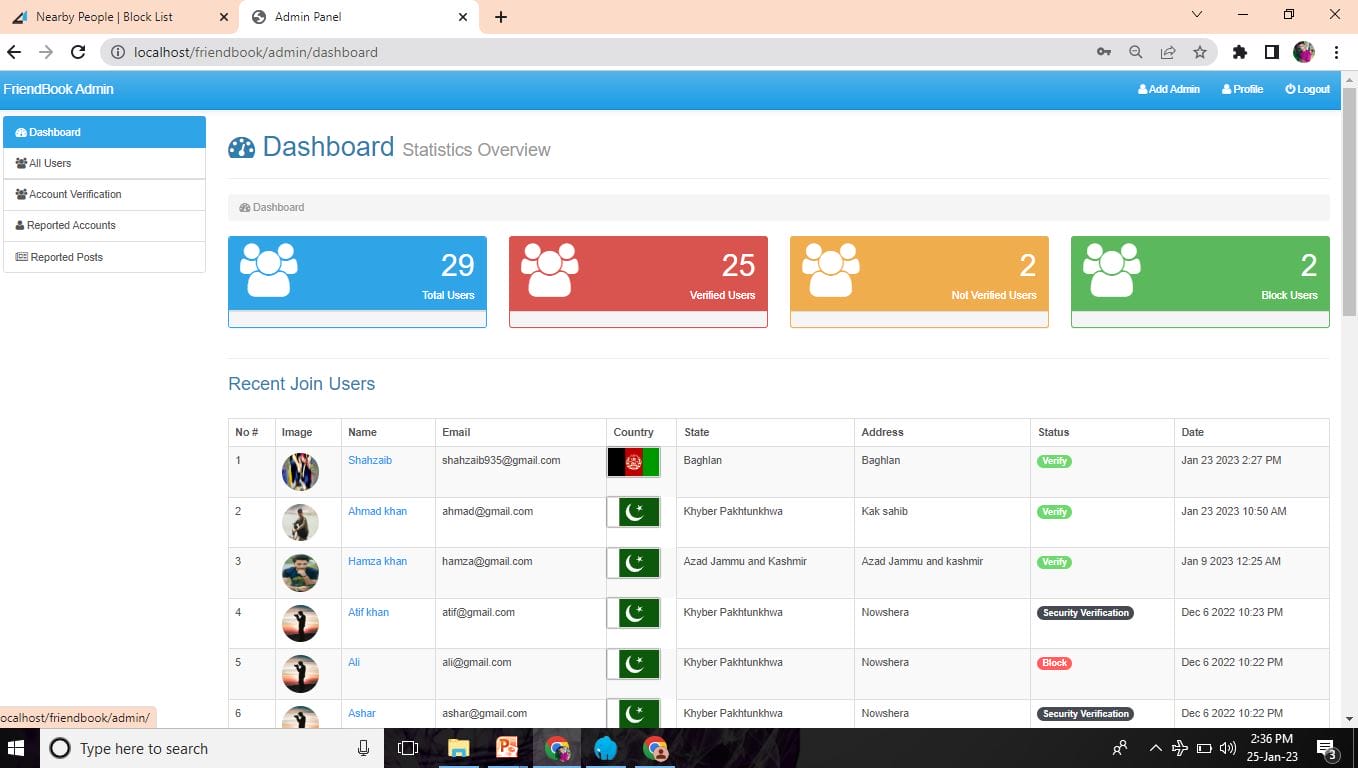Click Block status badge for Ali
Screen dimensions: 1358x768
tap(1054, 663)
